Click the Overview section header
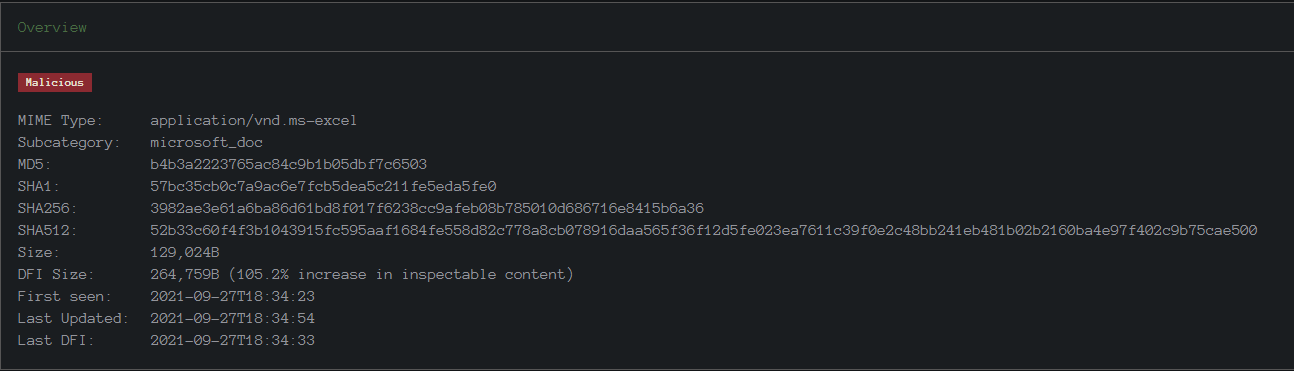The width and height of the screenshot is (1294, 371). click(x=52, y=27)
